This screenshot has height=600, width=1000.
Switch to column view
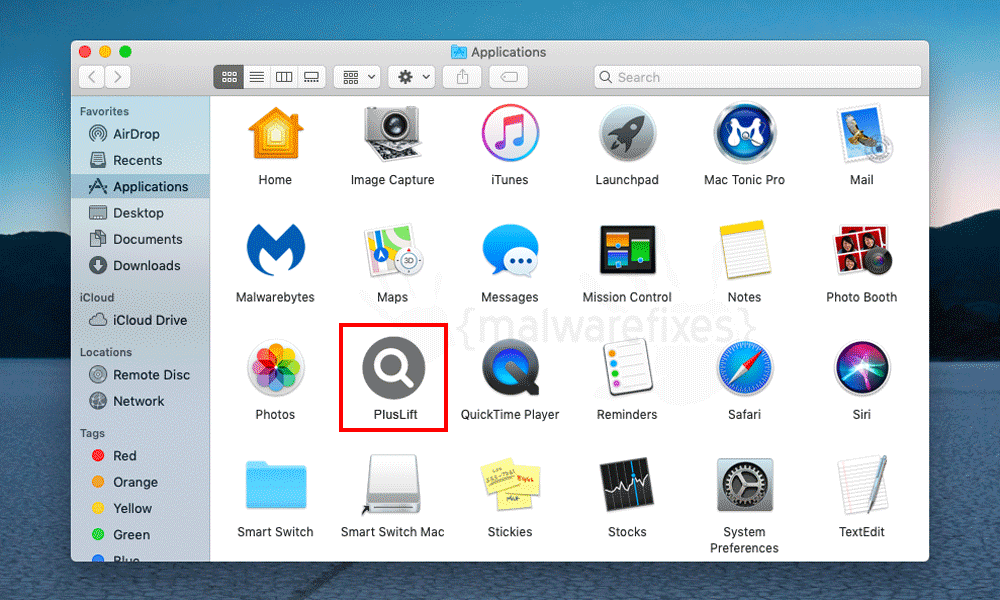tap(284, 77)
